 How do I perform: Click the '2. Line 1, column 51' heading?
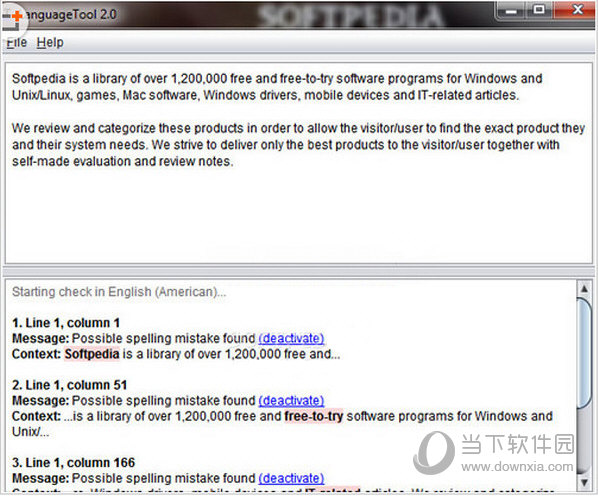(x=69, y=385)
